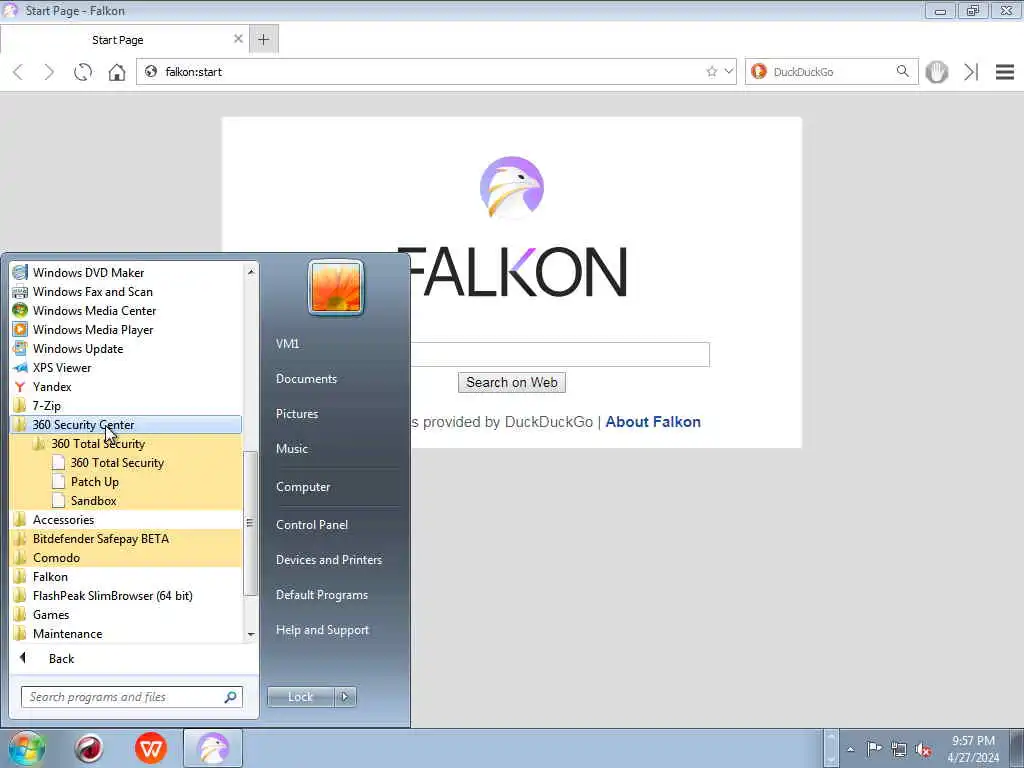Screen dimensions: 1024x768
Task: Open the WPS Office taskbar icon
Action: click(151, 748)
